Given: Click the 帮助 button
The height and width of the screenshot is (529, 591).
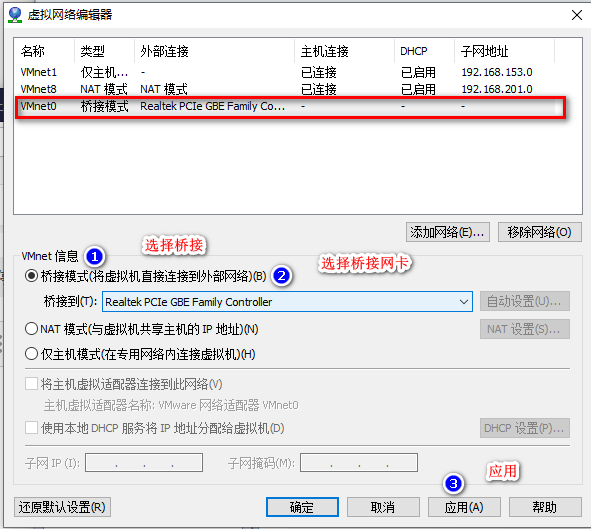Looking at the screenshot, I should (x=545, y=507).
